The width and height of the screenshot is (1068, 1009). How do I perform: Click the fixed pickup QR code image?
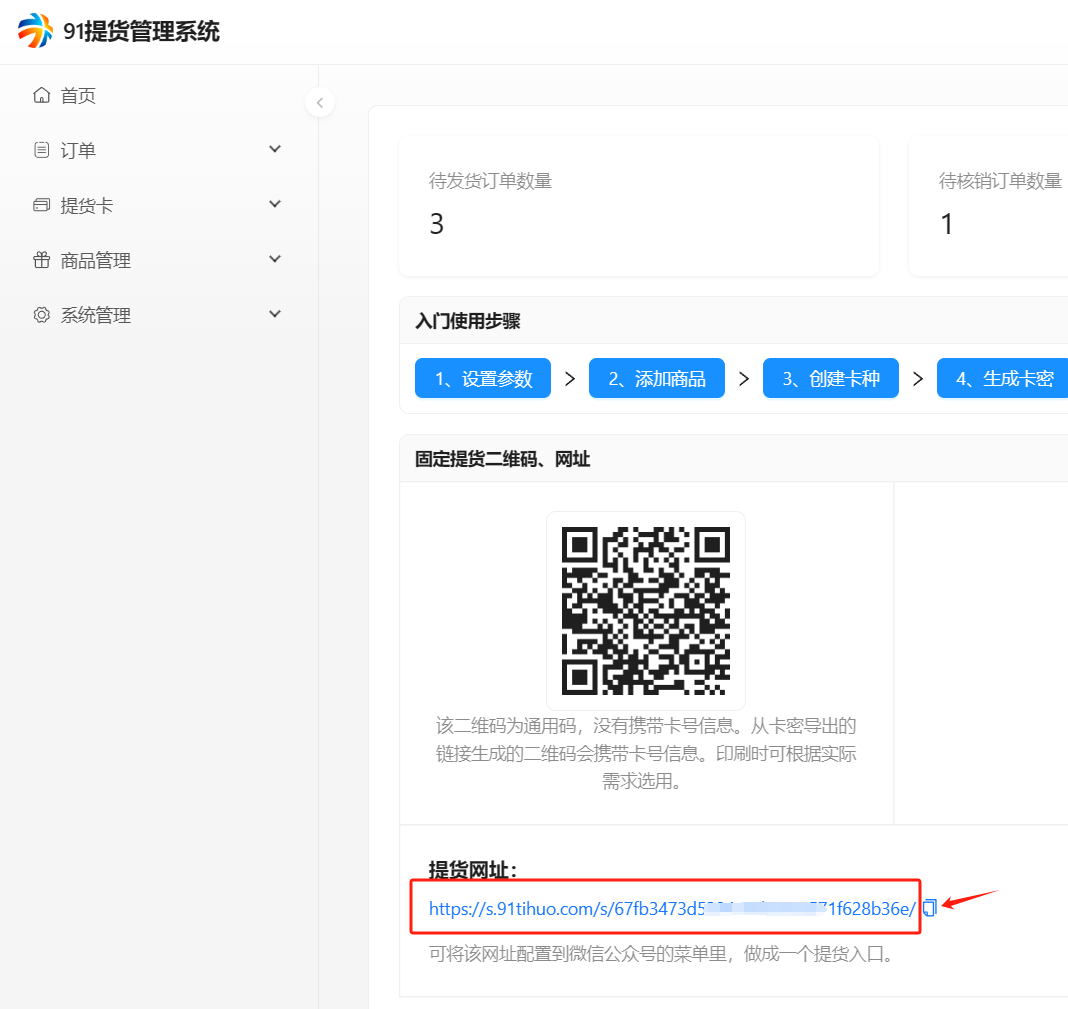coord(646,611)
